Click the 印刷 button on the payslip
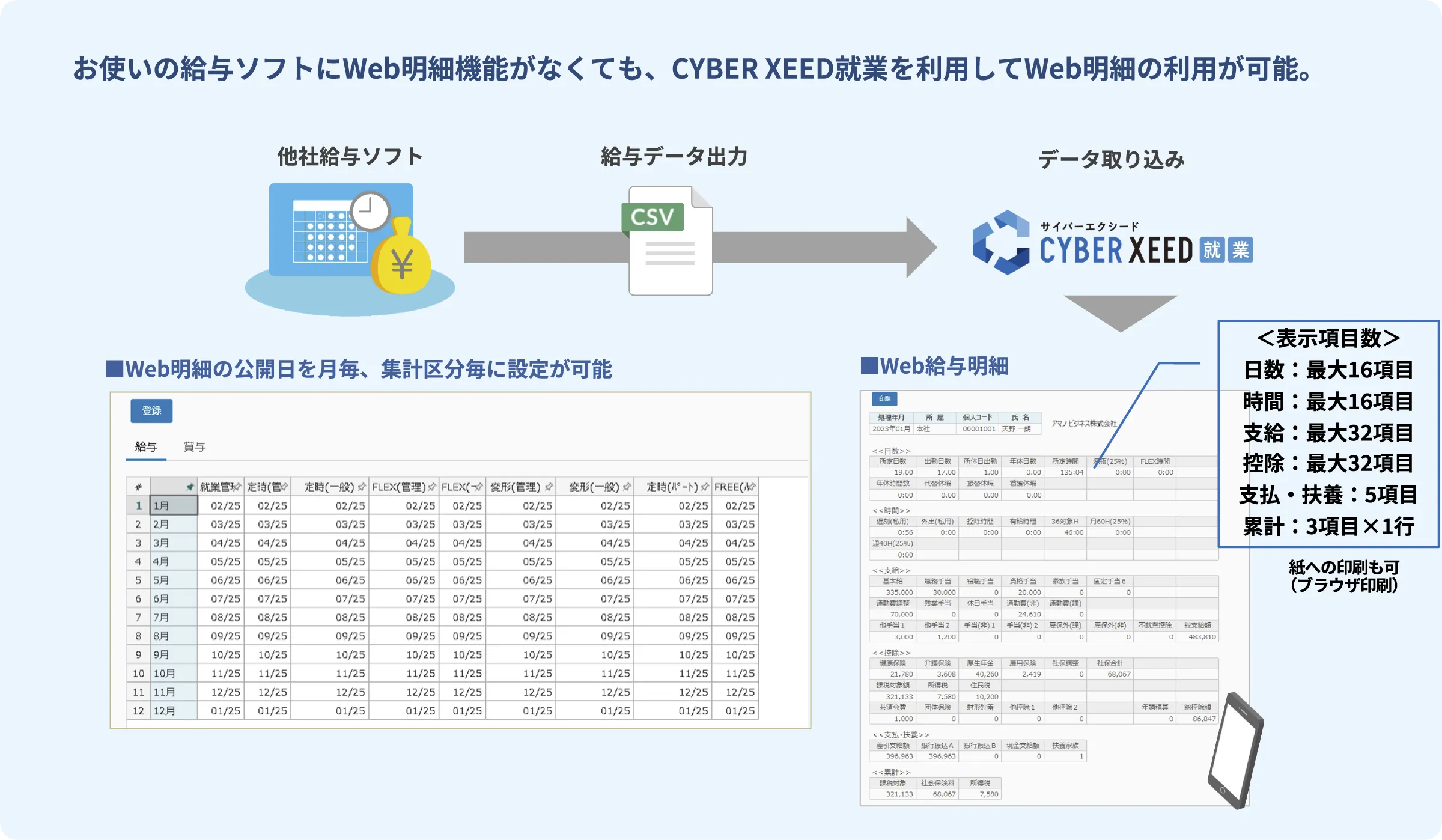 (x=884, y=398)
